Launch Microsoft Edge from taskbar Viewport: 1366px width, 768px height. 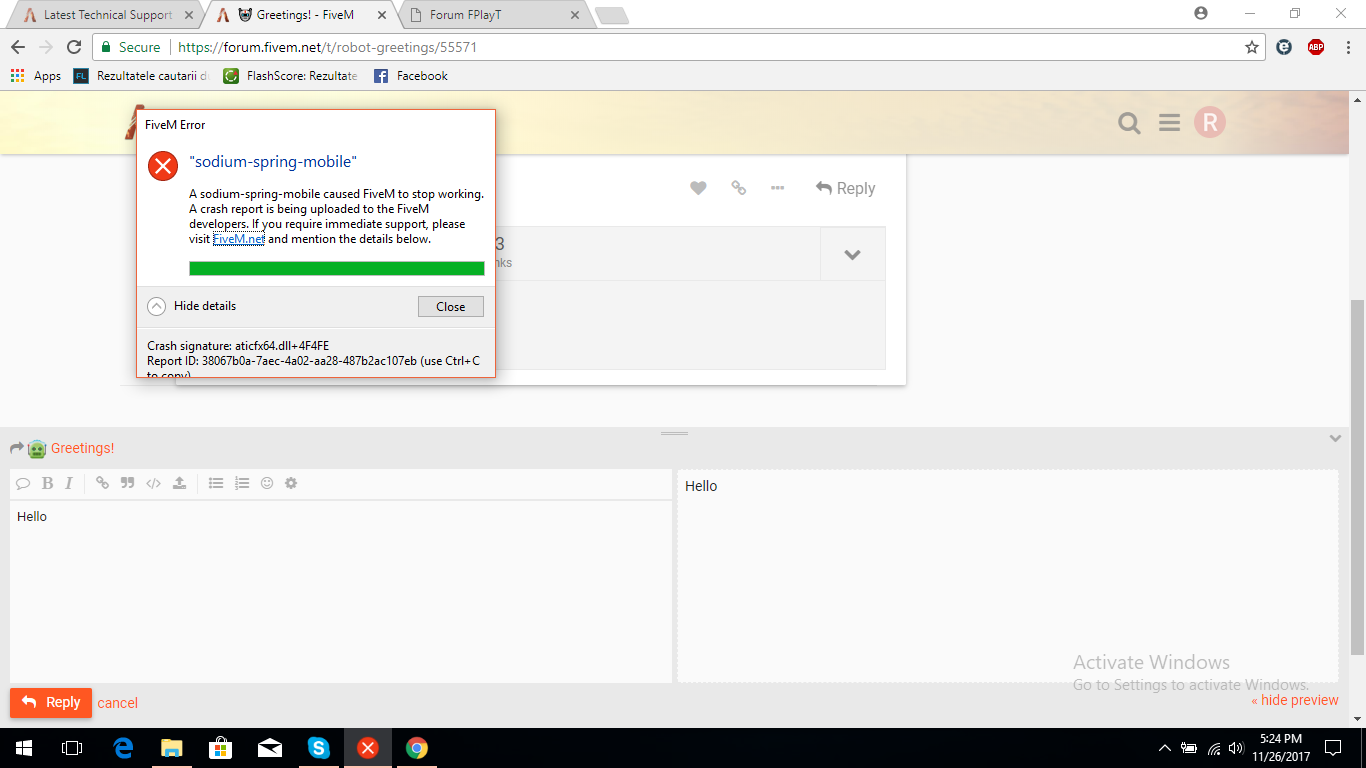123,748
